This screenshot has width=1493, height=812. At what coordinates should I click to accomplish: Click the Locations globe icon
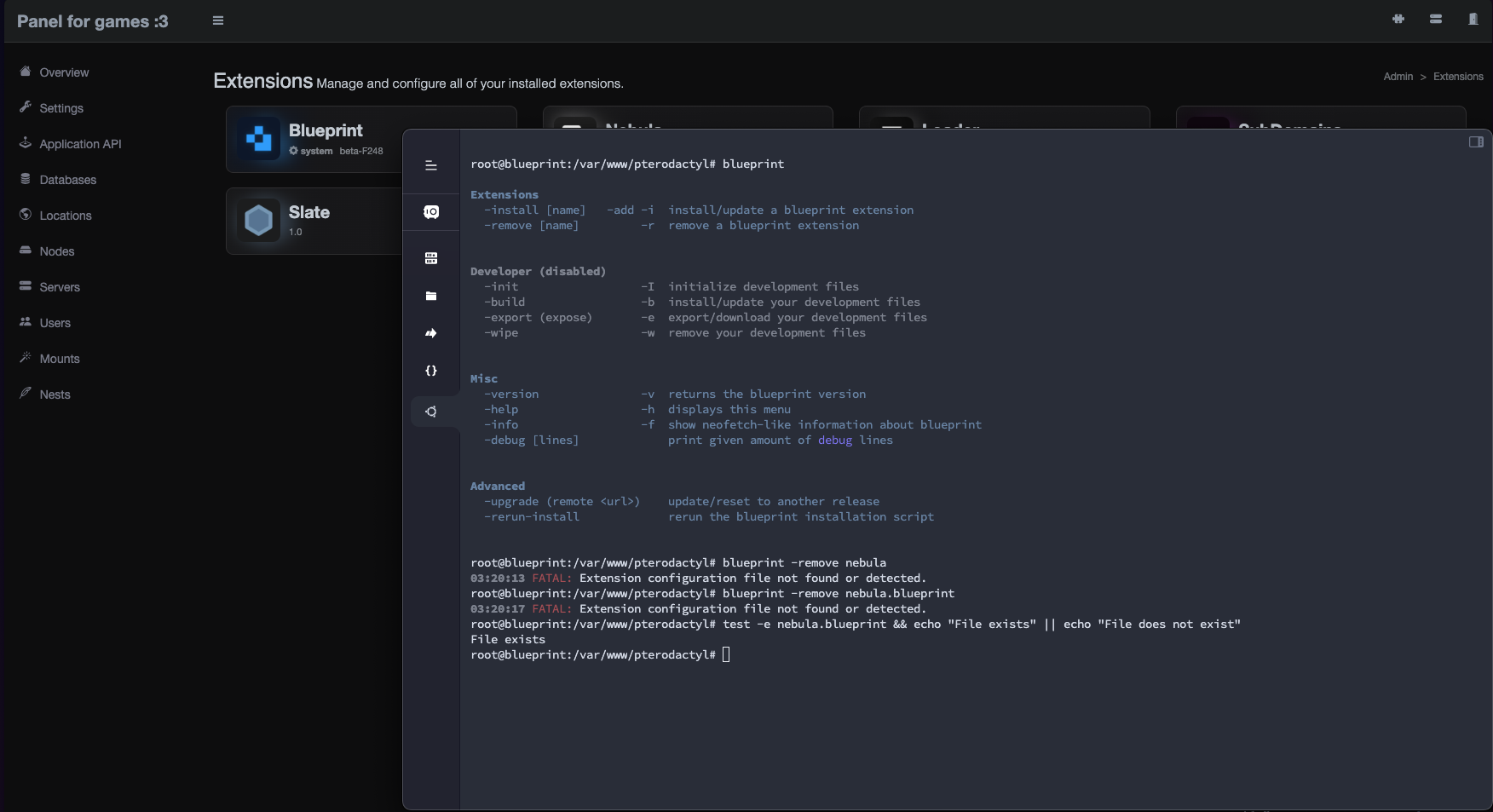(26, 215)
